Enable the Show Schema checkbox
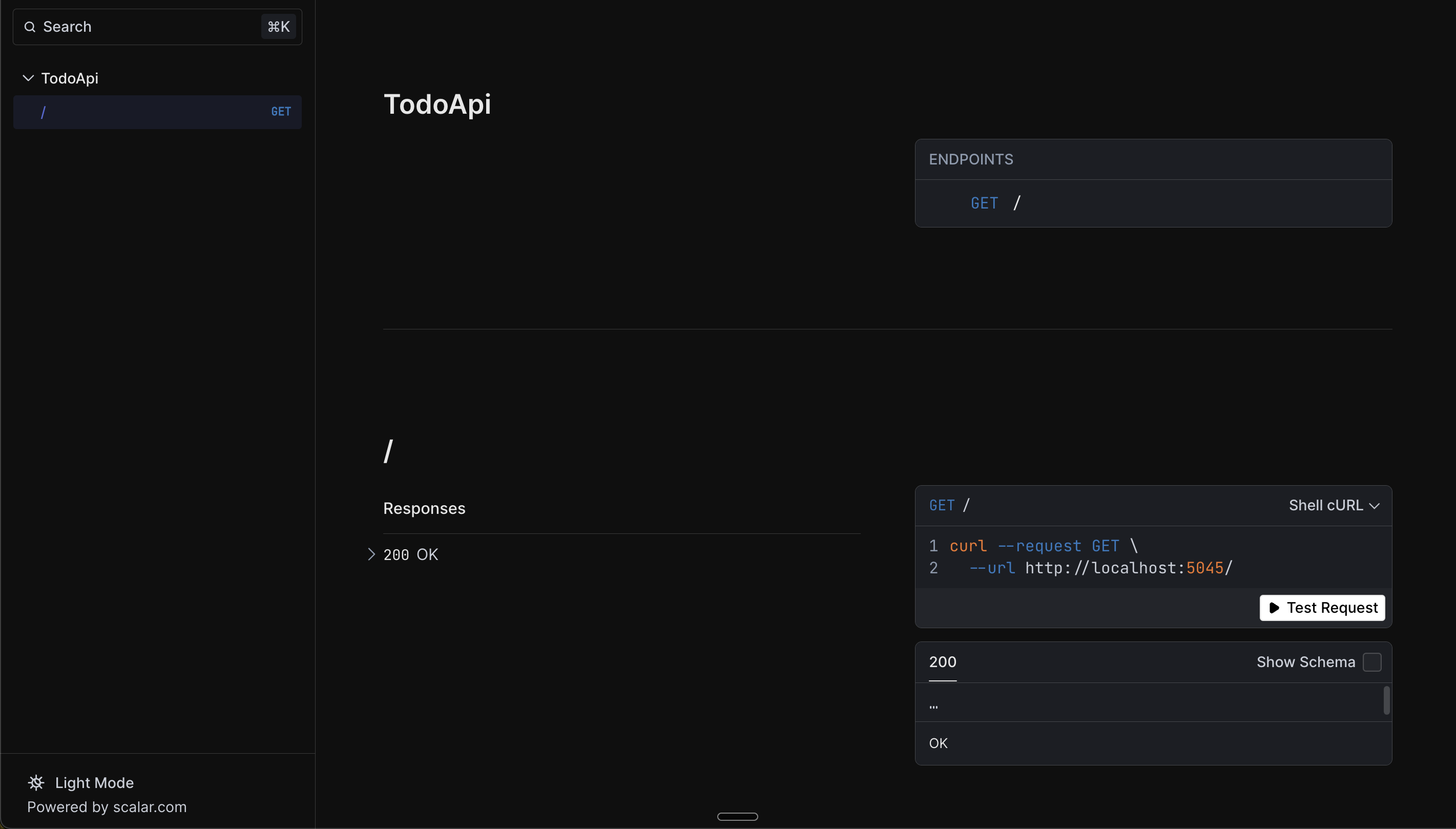Image resolution: width=1456 pixels, height=829 pixels. [x=1372, y=662]
